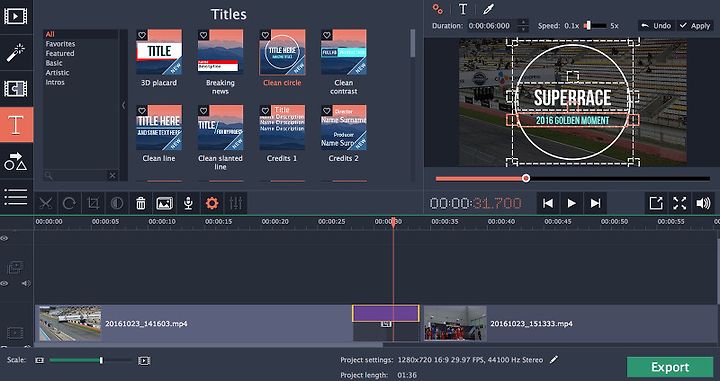Open the More list tab in sidebar

pyautogui.click(x=16, y=196)
